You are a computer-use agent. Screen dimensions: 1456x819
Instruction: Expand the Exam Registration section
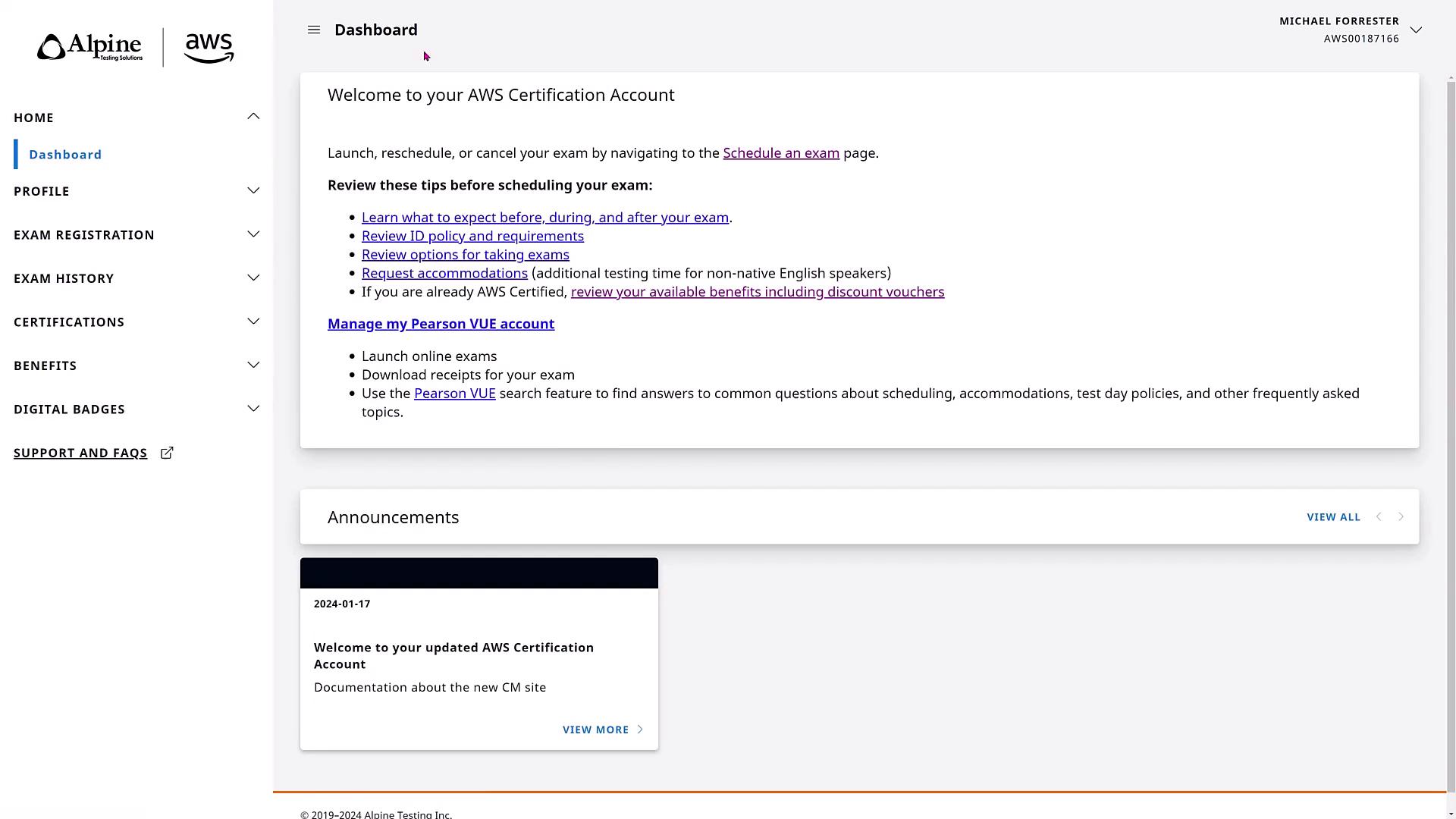253,234
